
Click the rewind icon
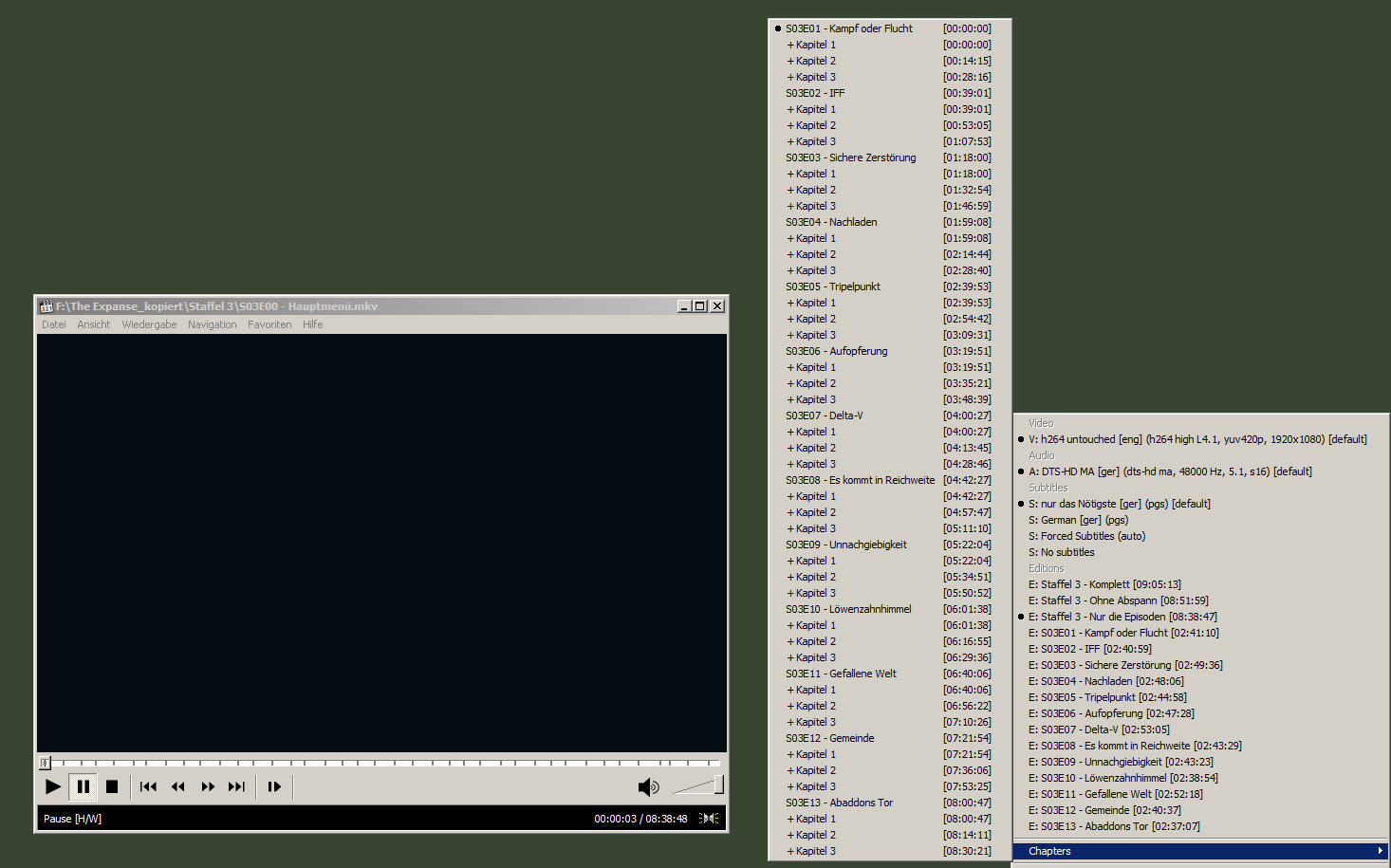pos(177,786)
